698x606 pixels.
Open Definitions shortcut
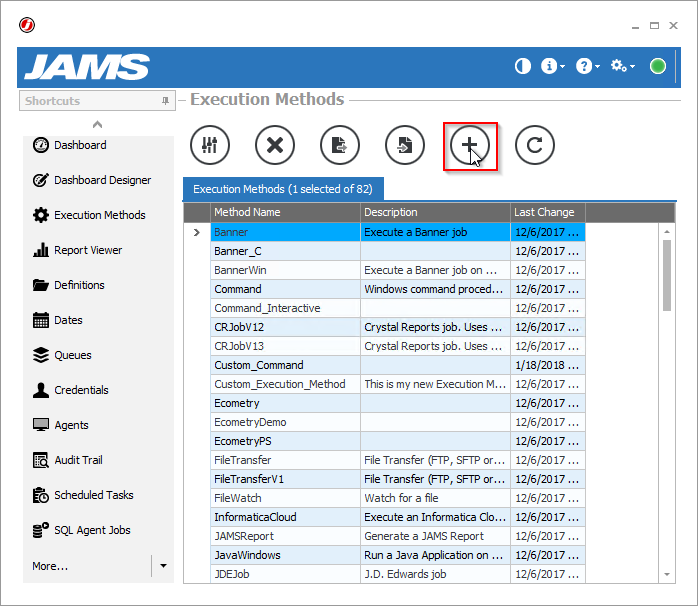[69, 285]
